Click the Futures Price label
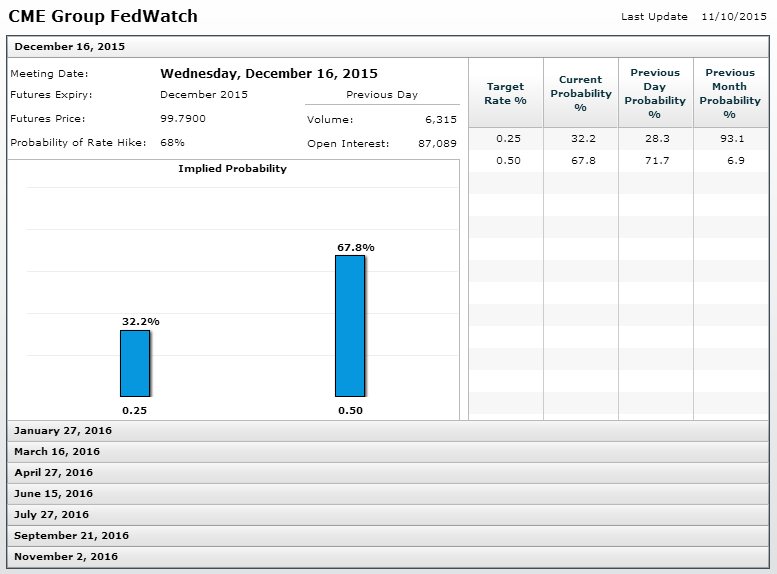Screen dimensions: 777x574 click(x=48, y=118)
